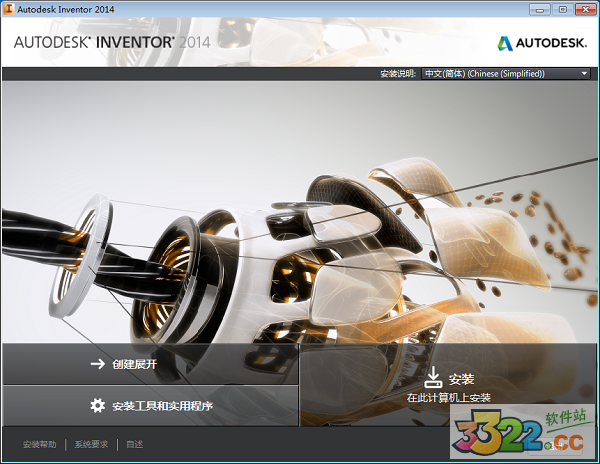Click the download icon beside 安装

coord(433,377)
